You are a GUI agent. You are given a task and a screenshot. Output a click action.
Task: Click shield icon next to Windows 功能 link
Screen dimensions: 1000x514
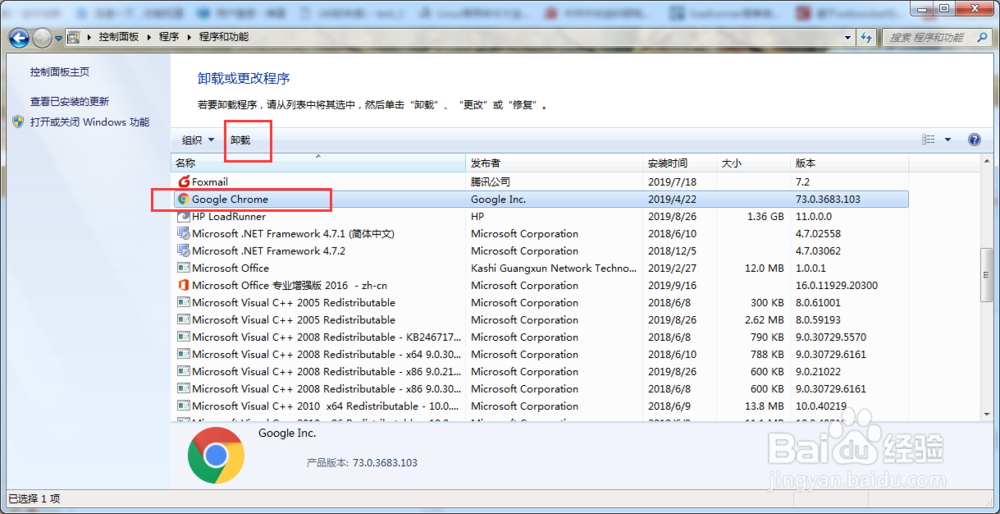[x=18, y=122]
